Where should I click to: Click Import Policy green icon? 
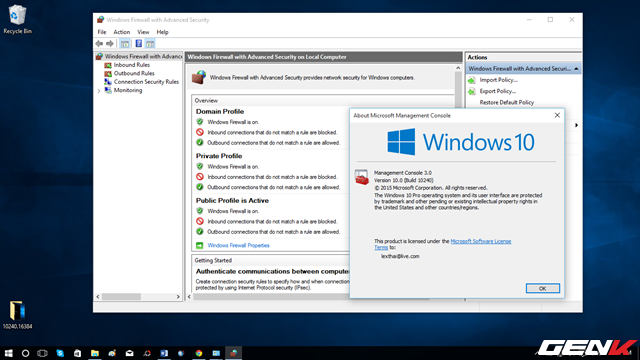tap(472, 80)
